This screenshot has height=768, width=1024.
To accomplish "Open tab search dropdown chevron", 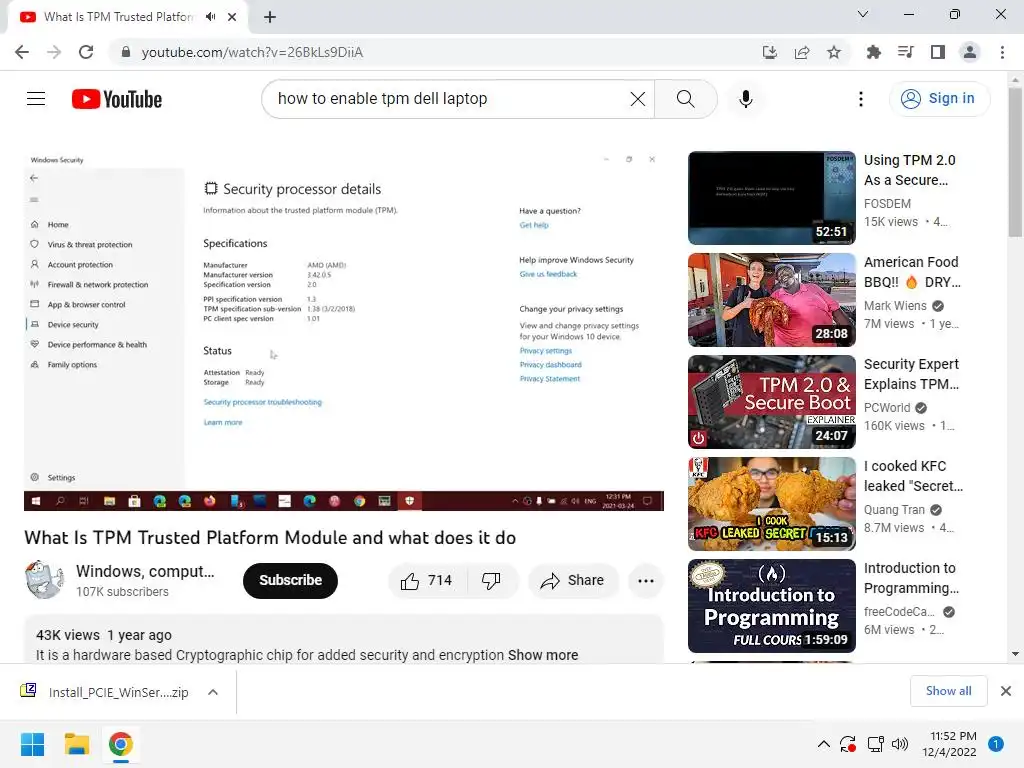I will (x=863, y=14).
